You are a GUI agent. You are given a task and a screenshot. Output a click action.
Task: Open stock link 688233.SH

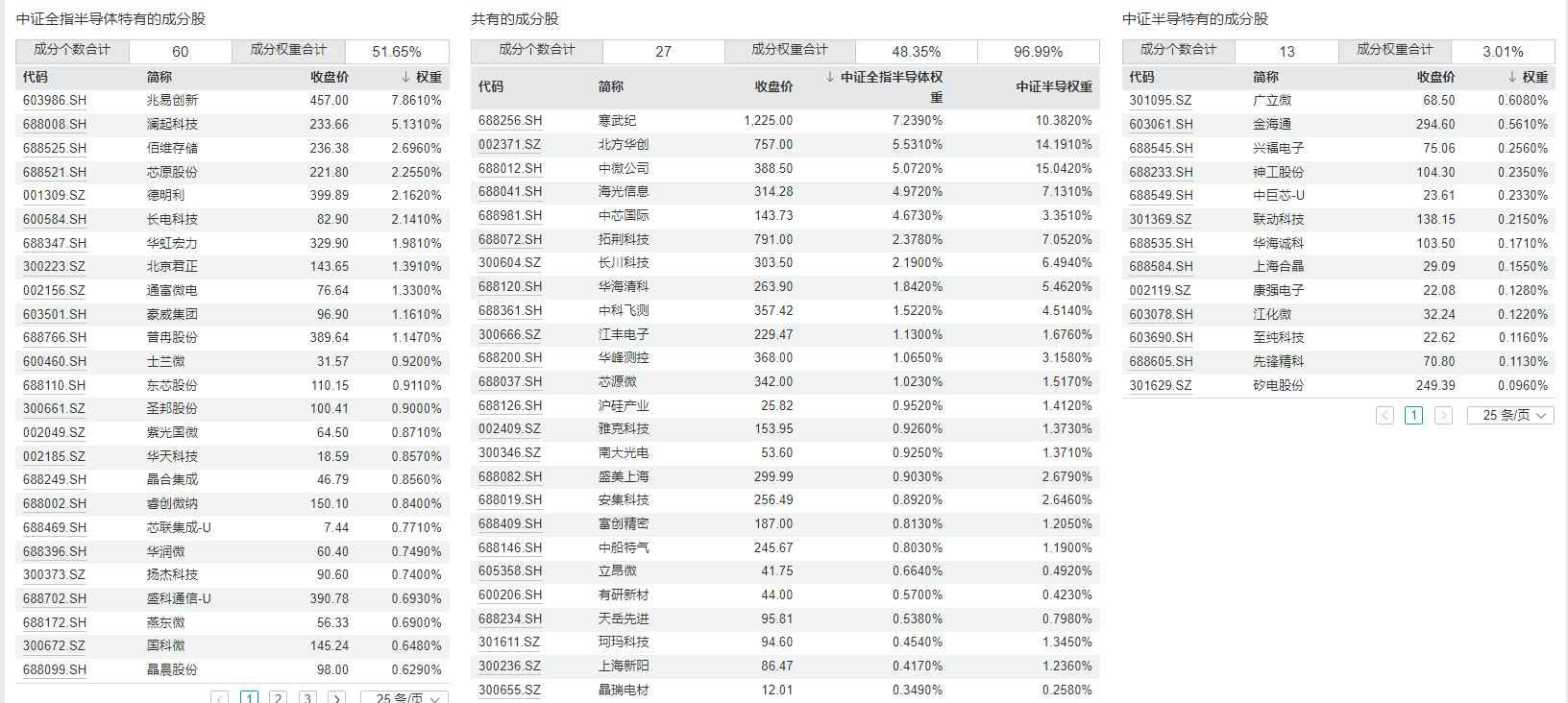(x=1161, y=172)
